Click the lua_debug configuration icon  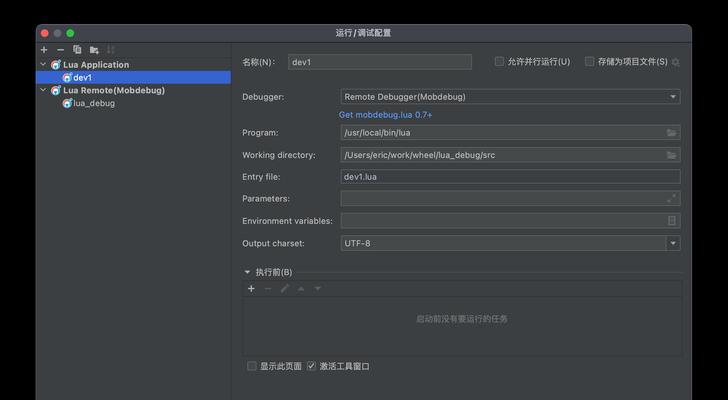67,103
